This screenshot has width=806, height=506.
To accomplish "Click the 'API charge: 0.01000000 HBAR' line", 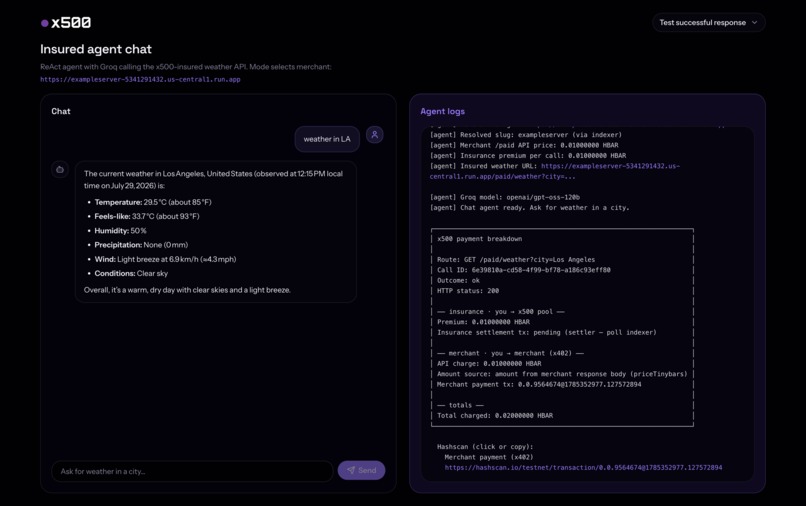I will (x=489, y=364).
